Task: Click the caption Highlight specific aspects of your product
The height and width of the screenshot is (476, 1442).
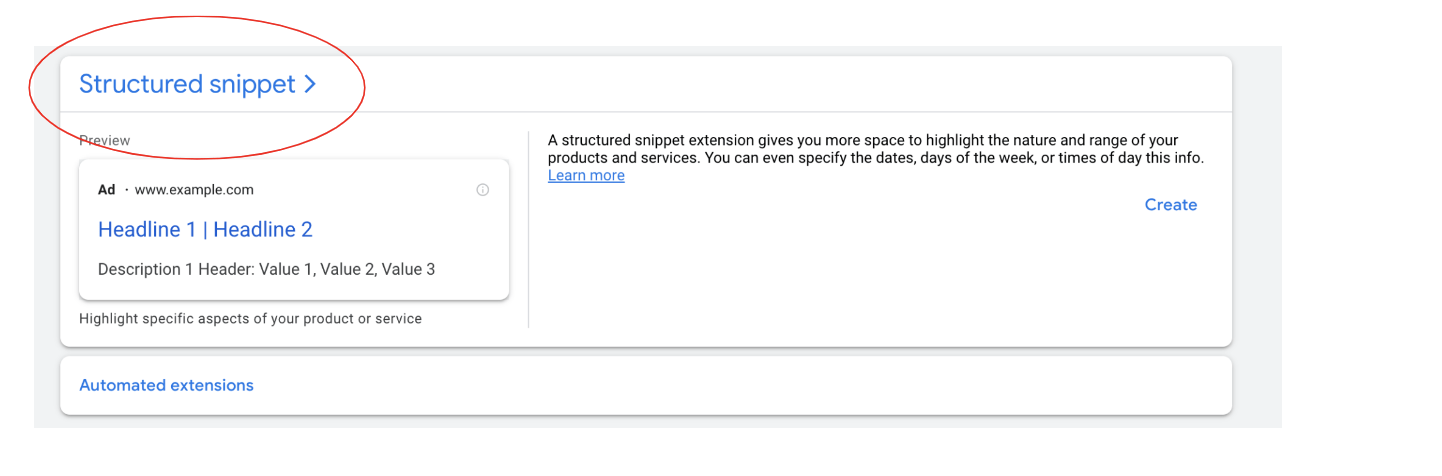Action: pos(250,319)
